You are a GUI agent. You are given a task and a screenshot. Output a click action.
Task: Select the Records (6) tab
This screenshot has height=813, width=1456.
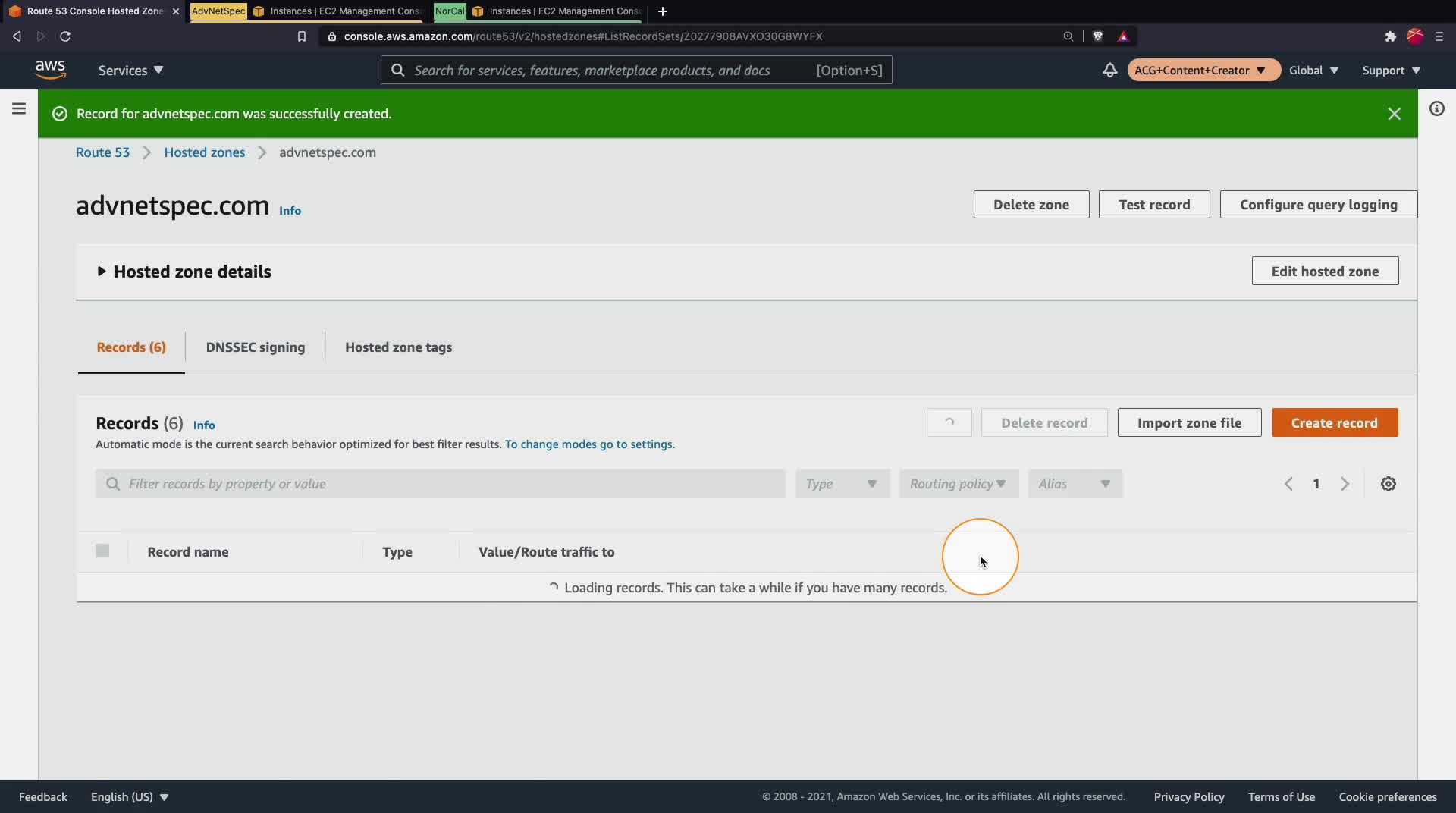[x=131, y=347]
